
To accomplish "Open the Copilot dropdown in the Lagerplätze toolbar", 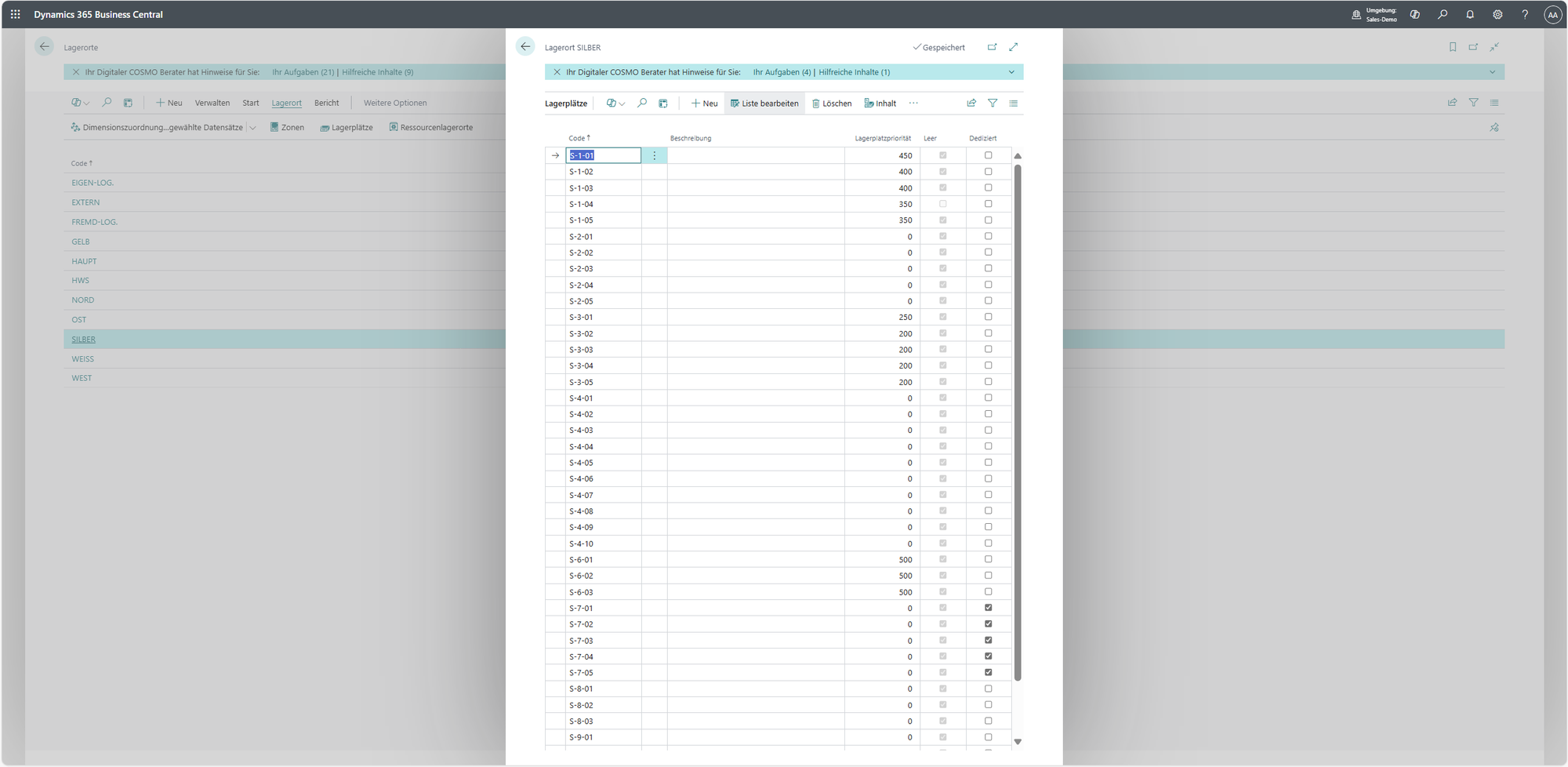I will pyautogui.click(x=616, y=104).
